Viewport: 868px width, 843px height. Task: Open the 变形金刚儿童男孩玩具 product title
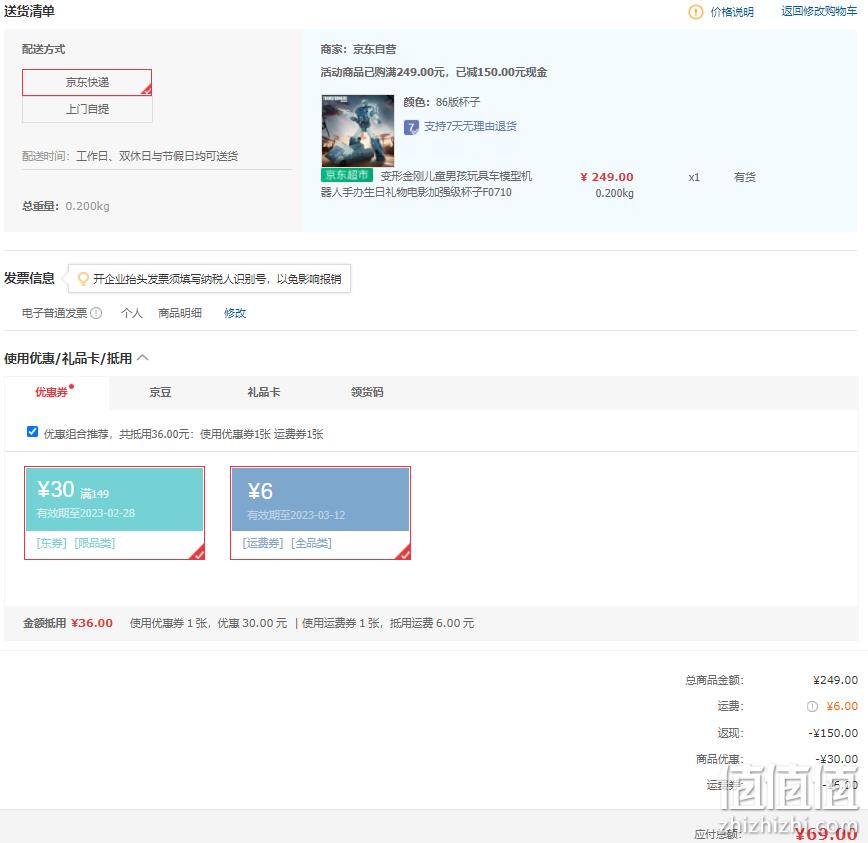click(x=426, y=184)
